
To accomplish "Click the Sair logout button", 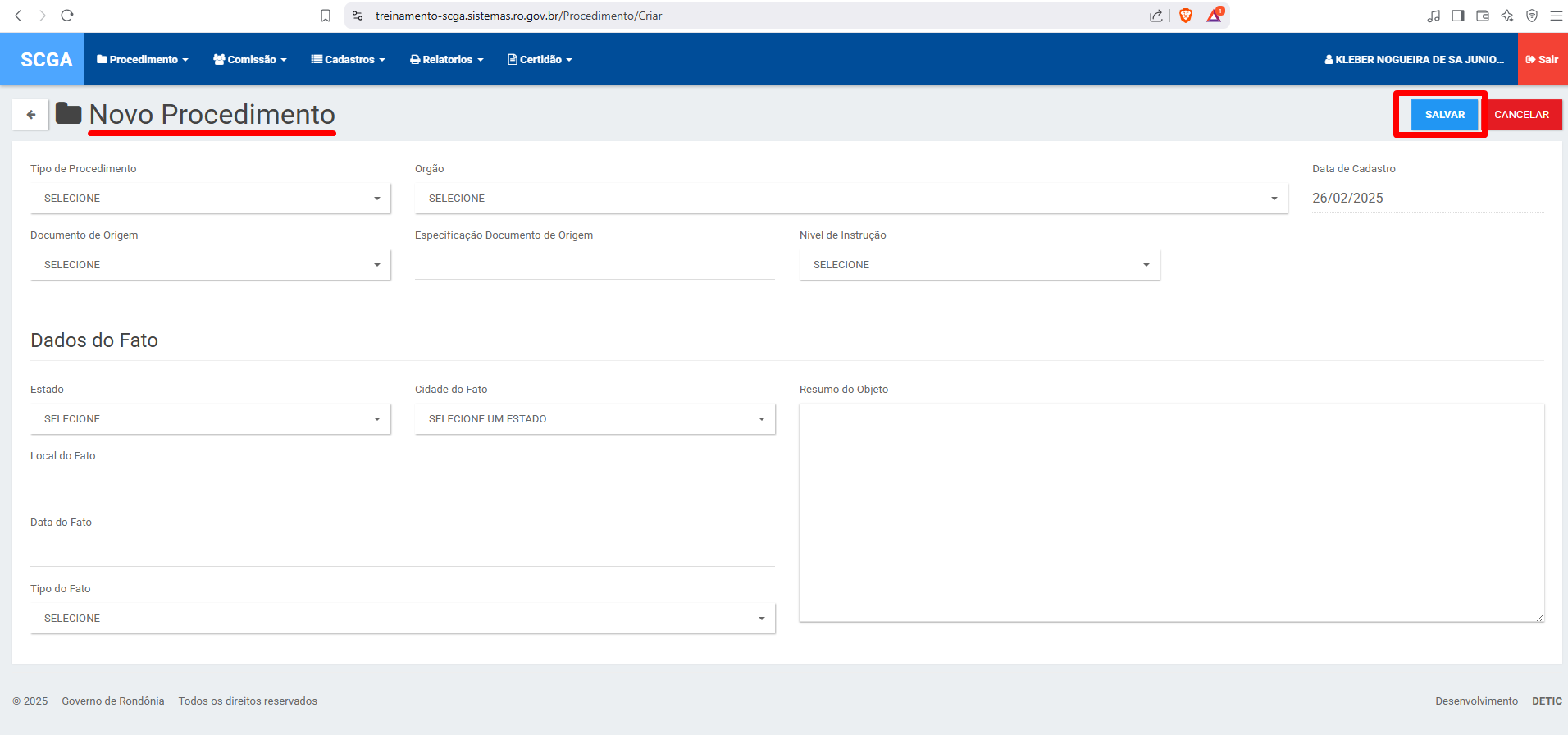I will pyautogui.click(x=1543, y=59).
